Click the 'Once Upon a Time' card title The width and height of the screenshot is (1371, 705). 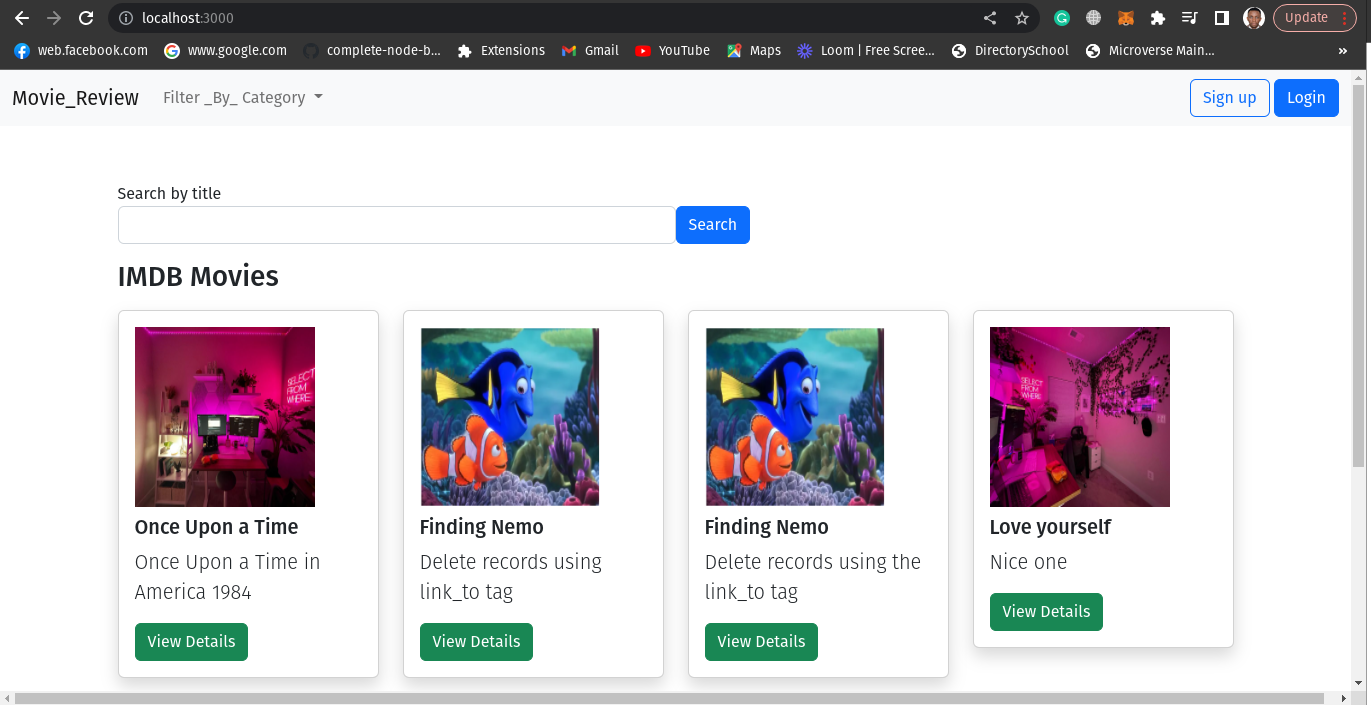tap(216, 527)
